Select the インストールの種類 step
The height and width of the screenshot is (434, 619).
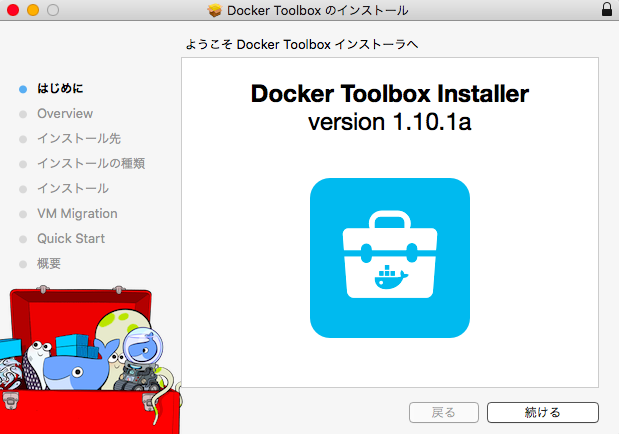[x=91, y=163]
